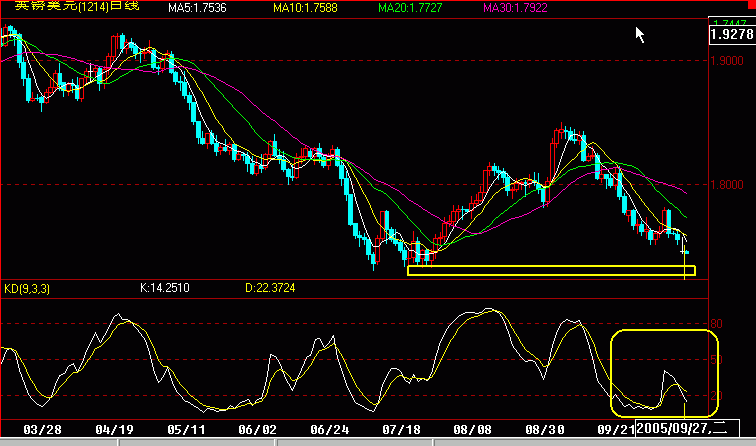This screenshot has height=446, width=756.
Task: Click the 06/24 date label
Action: tap(329, 429)
